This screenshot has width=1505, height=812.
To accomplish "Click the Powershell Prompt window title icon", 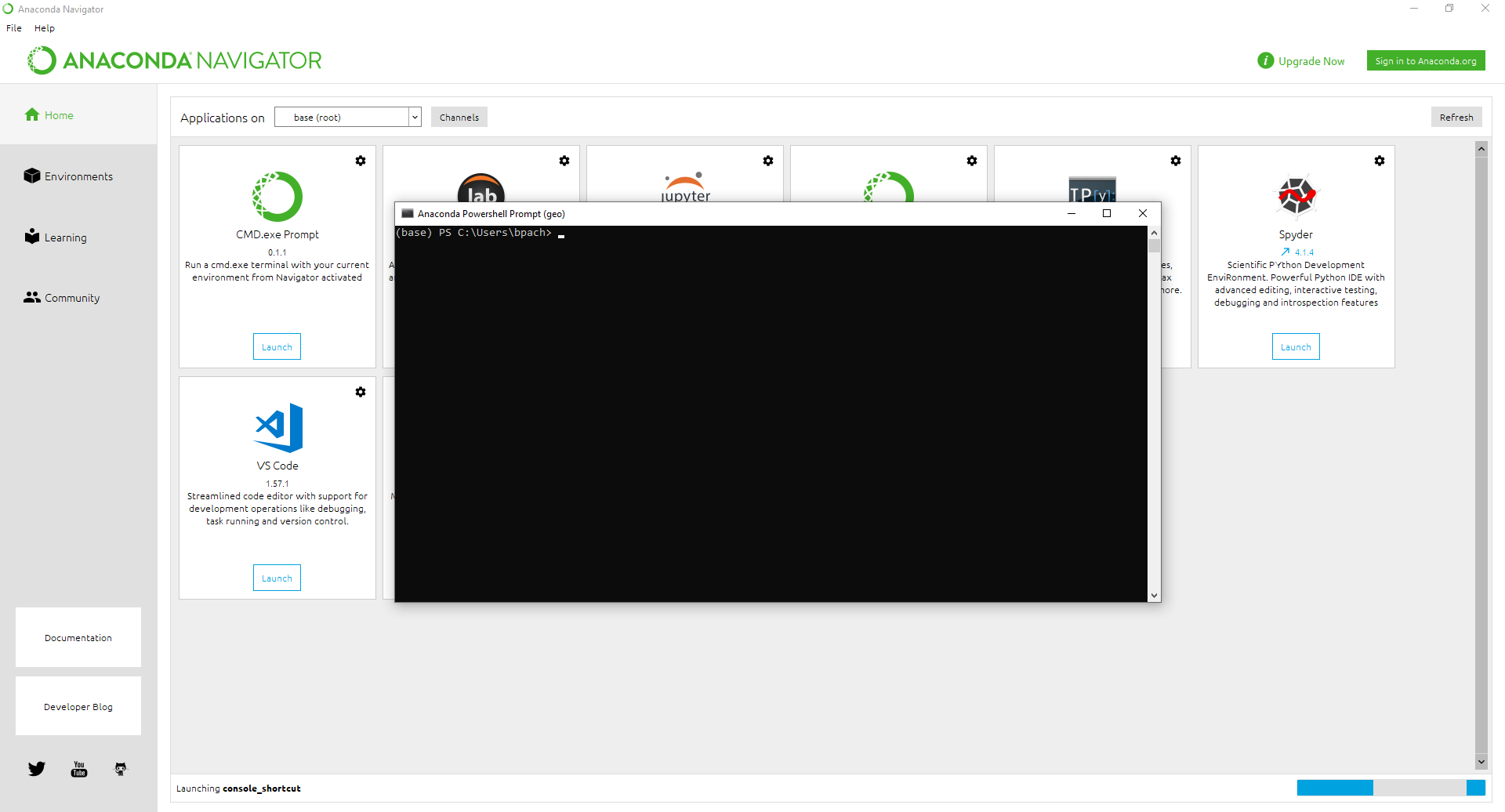I will [408, 213].
